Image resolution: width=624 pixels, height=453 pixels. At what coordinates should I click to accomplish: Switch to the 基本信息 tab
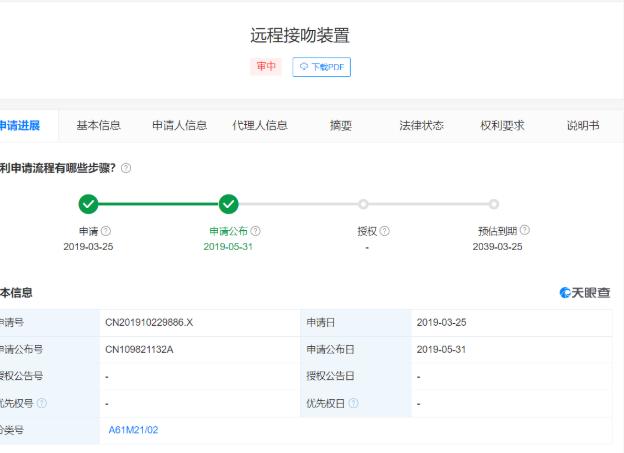(x=99, y=125)
